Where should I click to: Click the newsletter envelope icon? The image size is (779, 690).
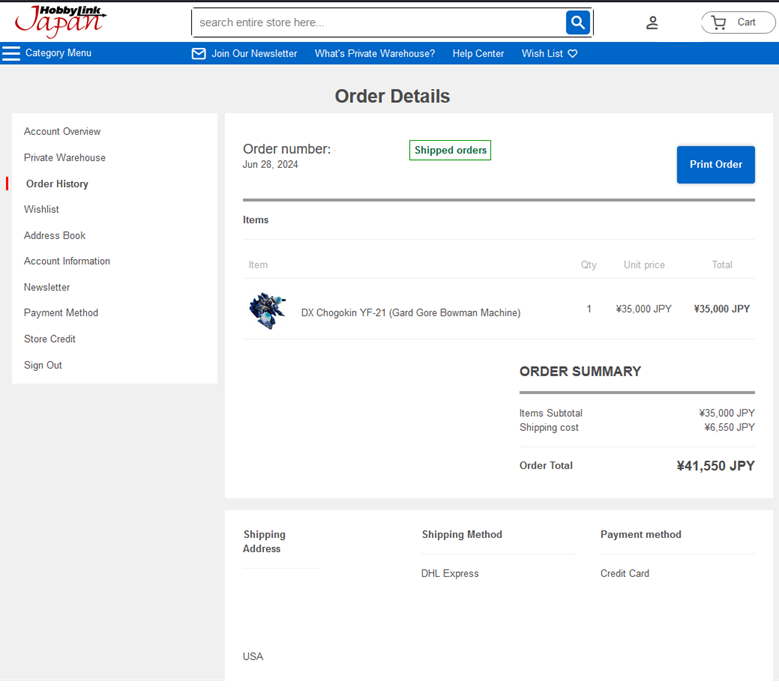(199, 54)
